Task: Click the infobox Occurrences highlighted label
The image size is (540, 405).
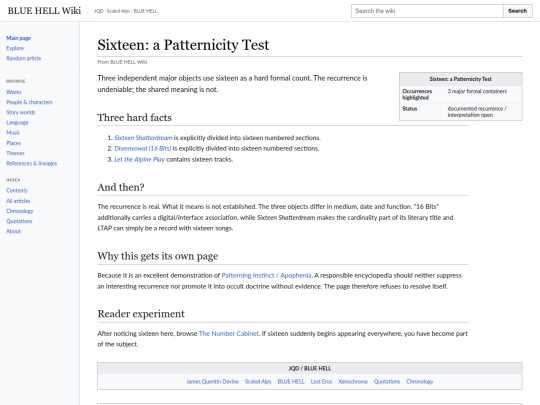Action: pos(417,94)
